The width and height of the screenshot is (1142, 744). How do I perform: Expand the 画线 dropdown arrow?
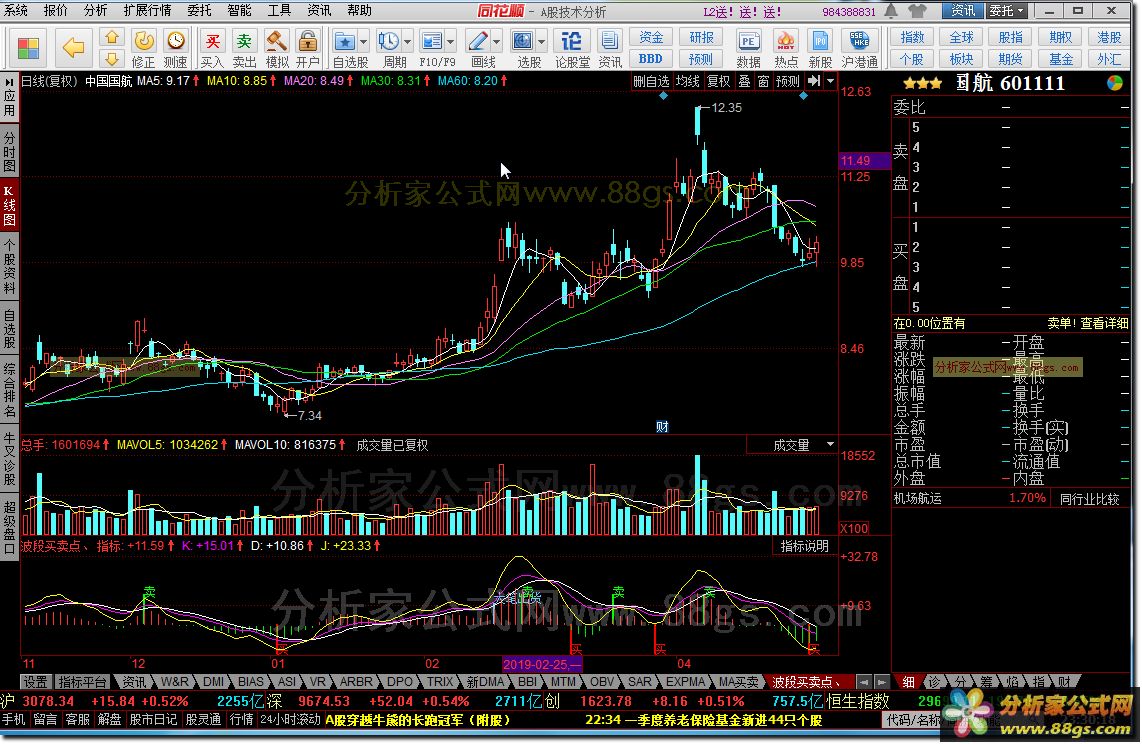(x=497, y=41)
